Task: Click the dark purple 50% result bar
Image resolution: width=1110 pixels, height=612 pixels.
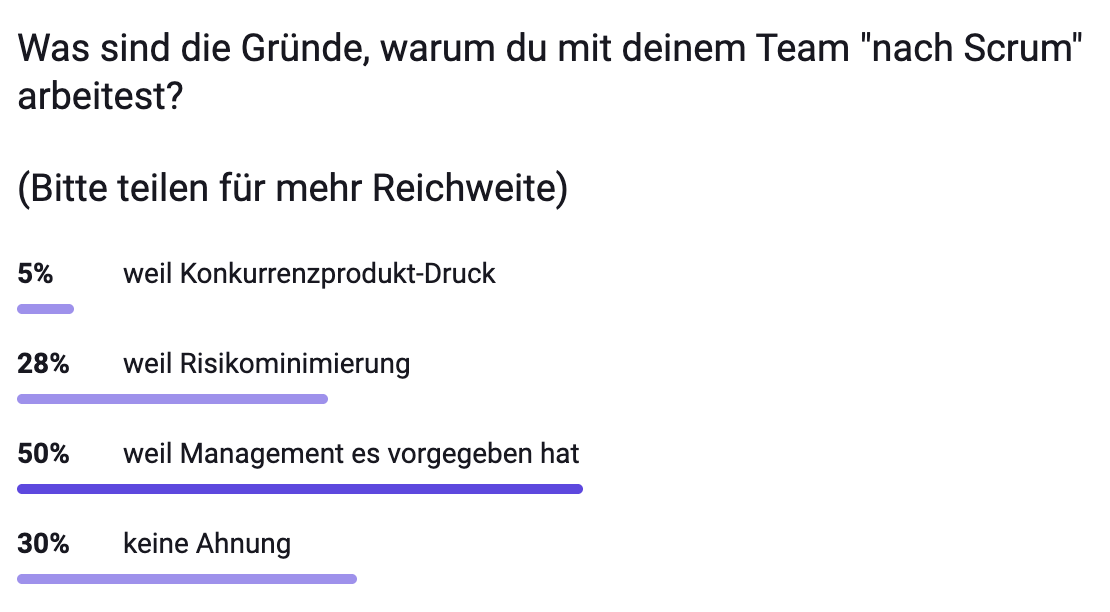Action: tap(300, 489)
